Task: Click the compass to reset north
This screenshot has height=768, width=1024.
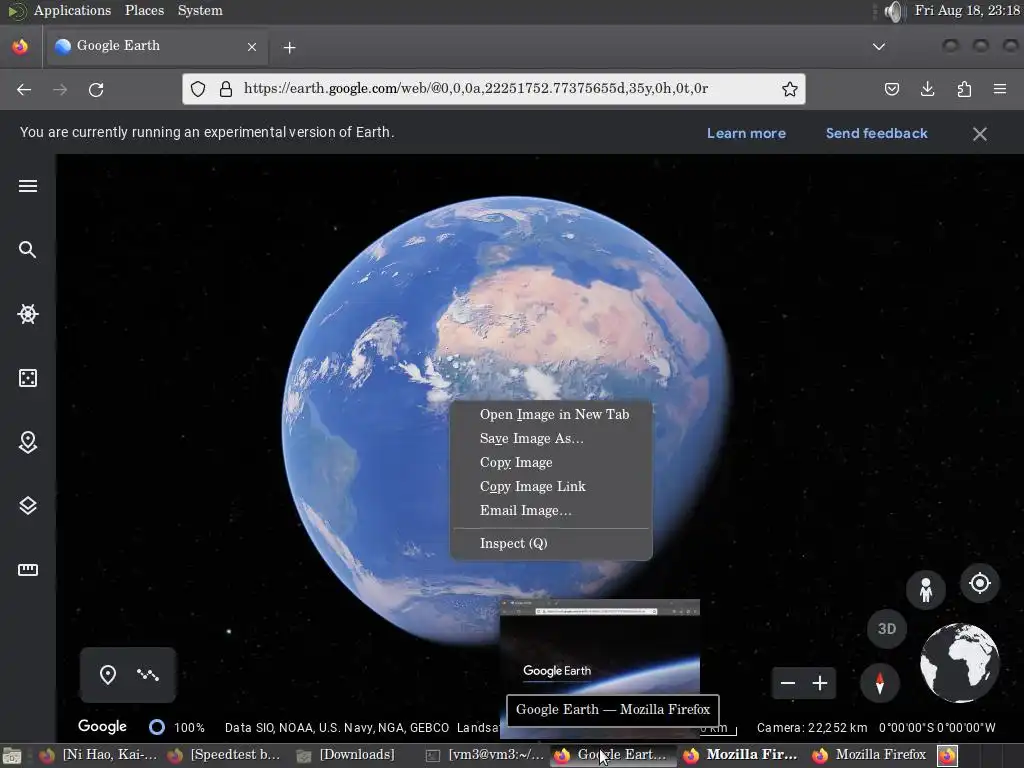Action: (x=880, y=683)
